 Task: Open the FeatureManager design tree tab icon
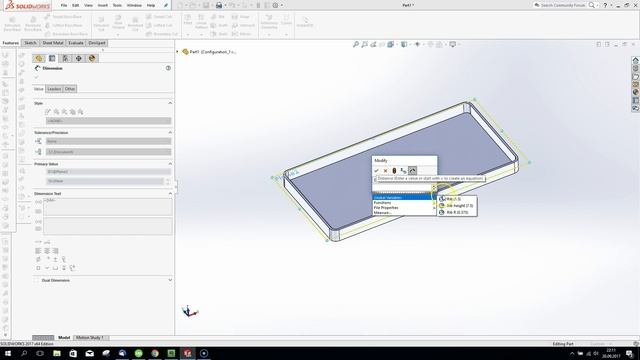(x=39, y=58)
